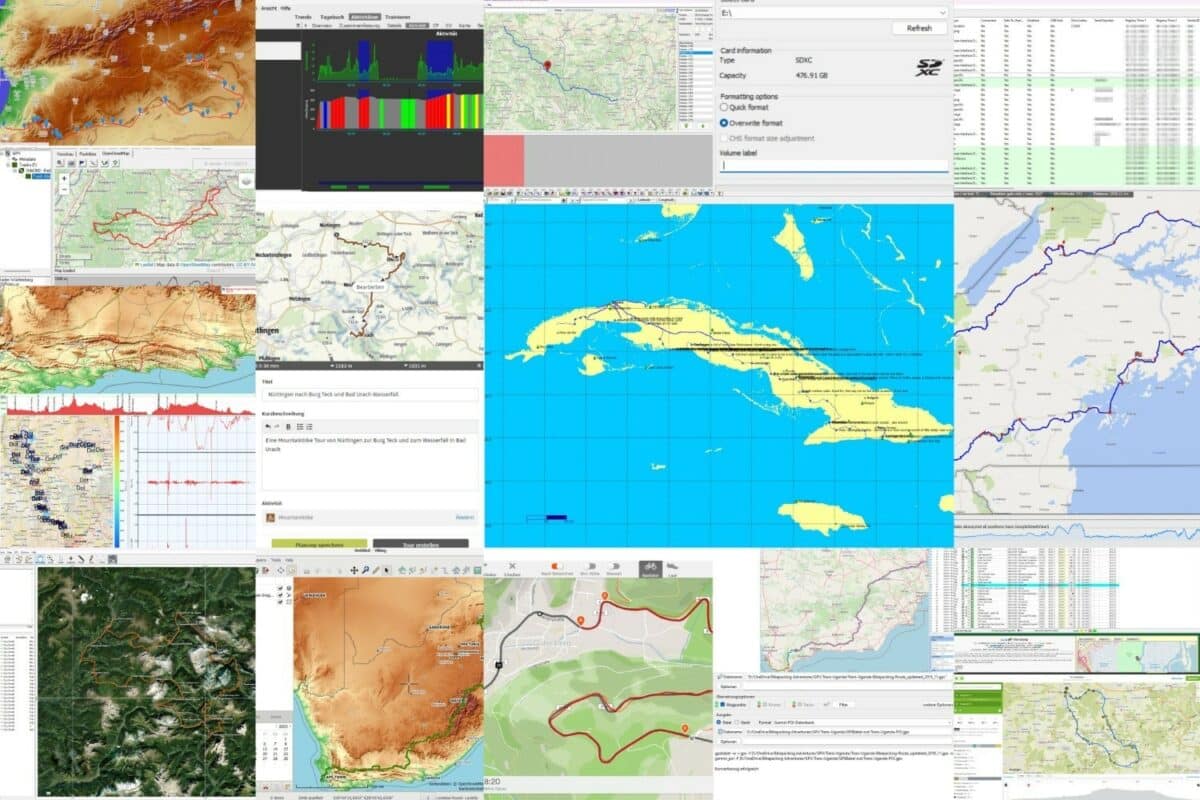Select the motorbike mode icon in route toolbar
This screenshot has width=1200, height=800.
(615, 566)
